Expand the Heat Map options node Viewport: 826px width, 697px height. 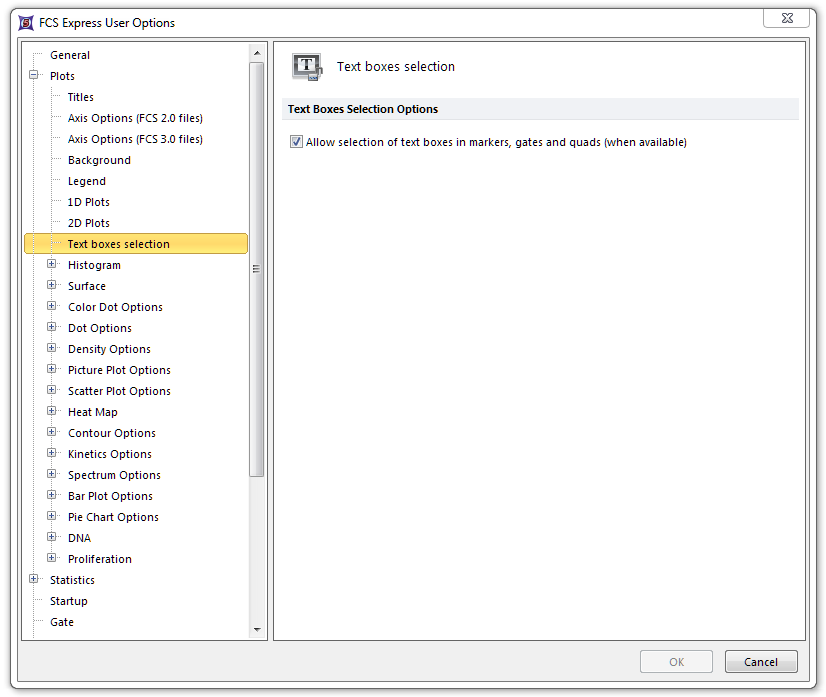(52, 411)
